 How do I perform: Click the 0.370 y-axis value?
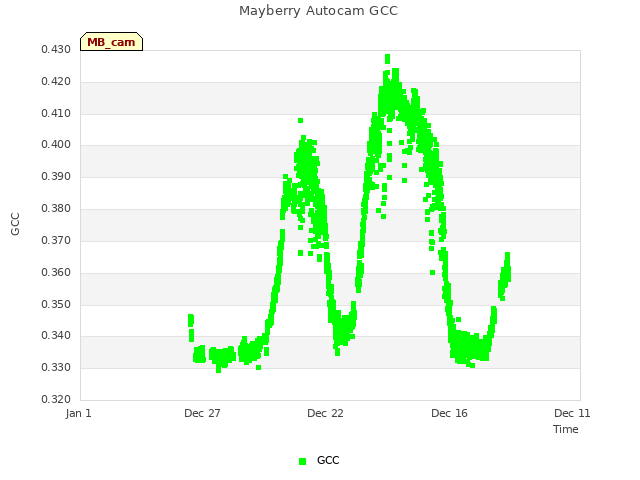click(x=56, y=240)
